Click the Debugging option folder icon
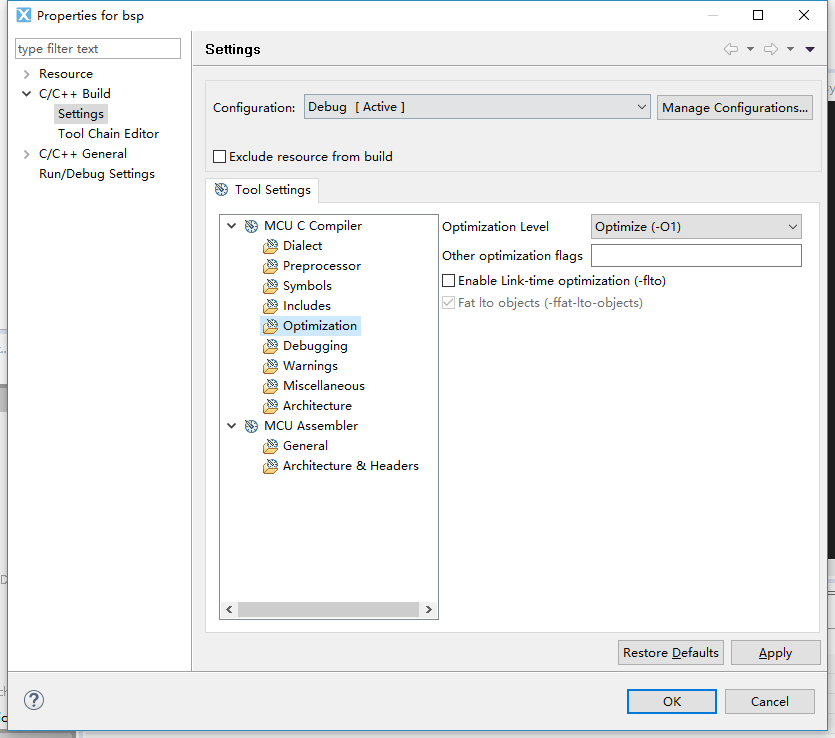Viewport: 835px width, 738px height. (x=270, y=346)
